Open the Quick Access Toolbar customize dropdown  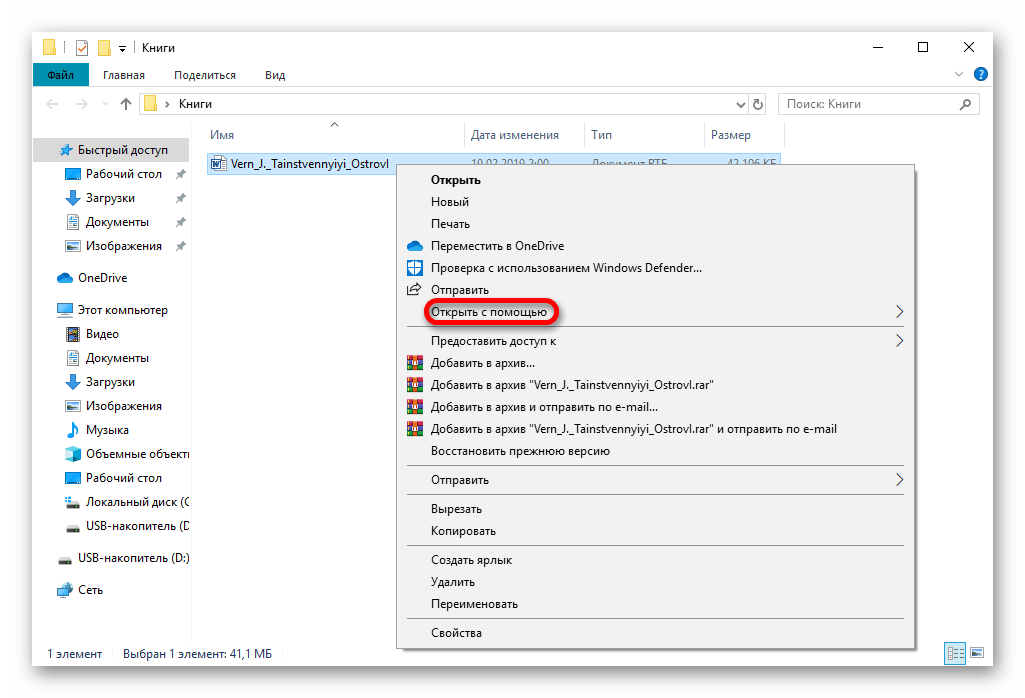pos(123,48)
